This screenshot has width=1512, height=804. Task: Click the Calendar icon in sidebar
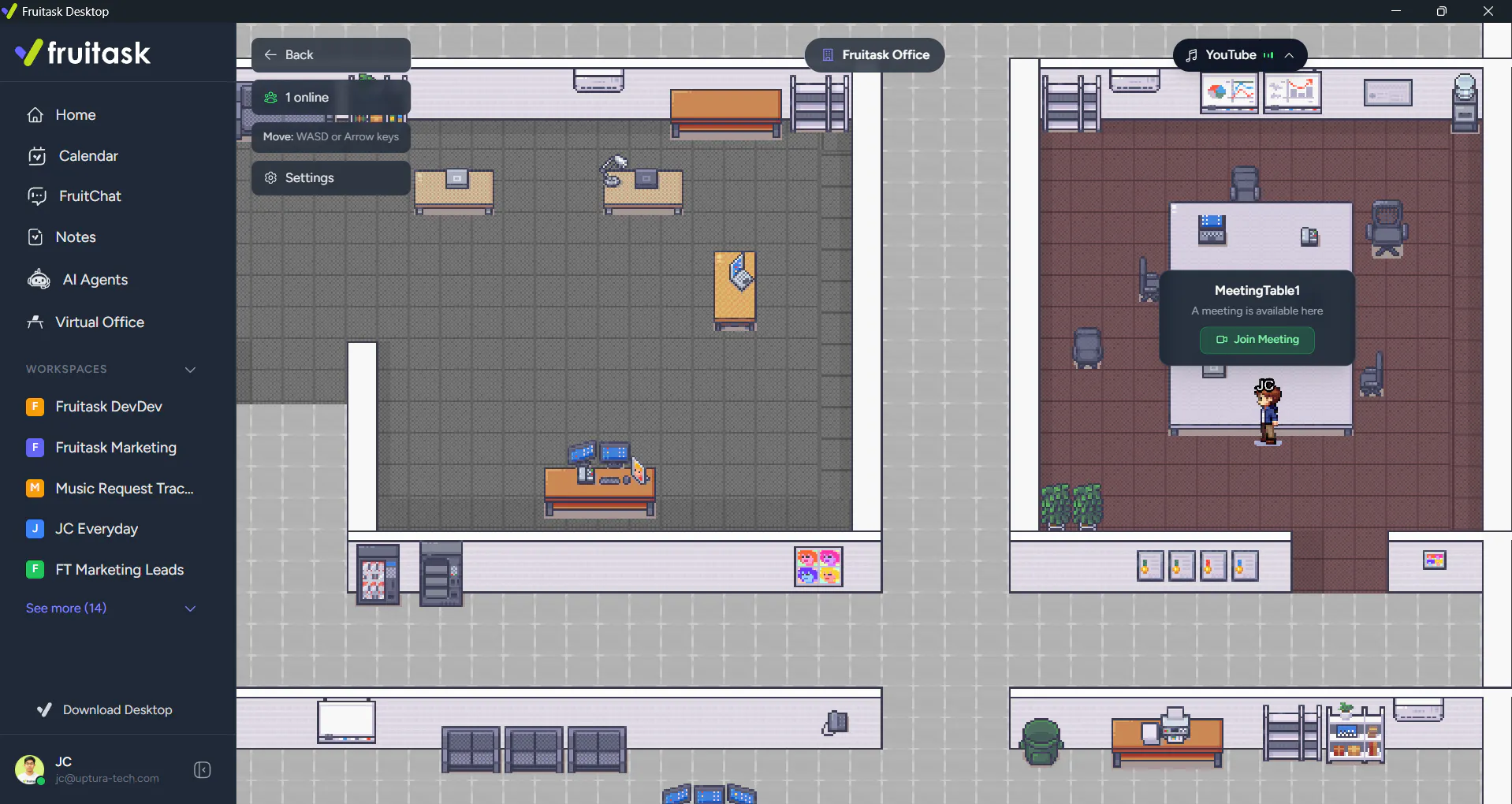[37, 156]
